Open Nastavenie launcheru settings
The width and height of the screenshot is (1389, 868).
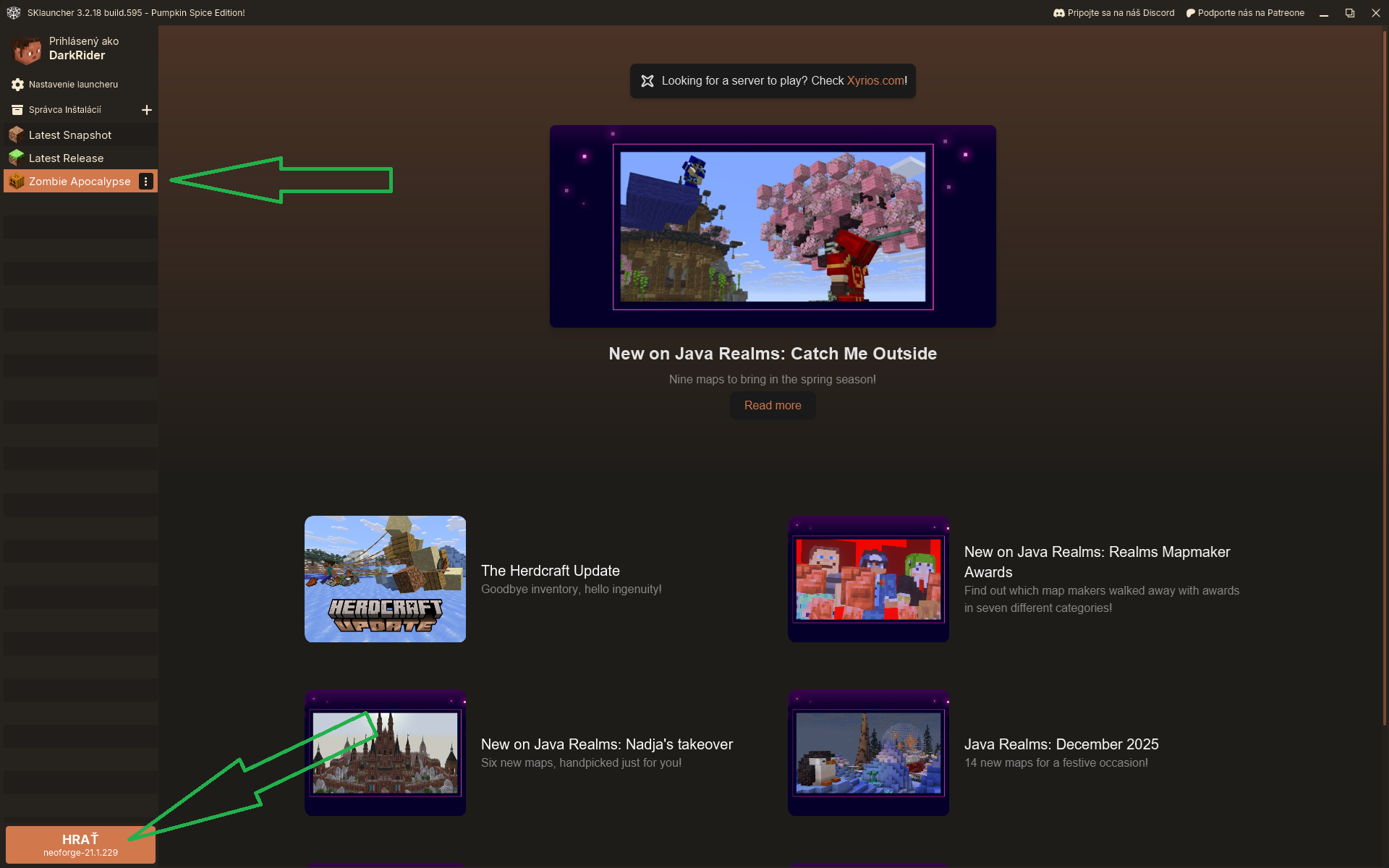(x=80, y=85)
